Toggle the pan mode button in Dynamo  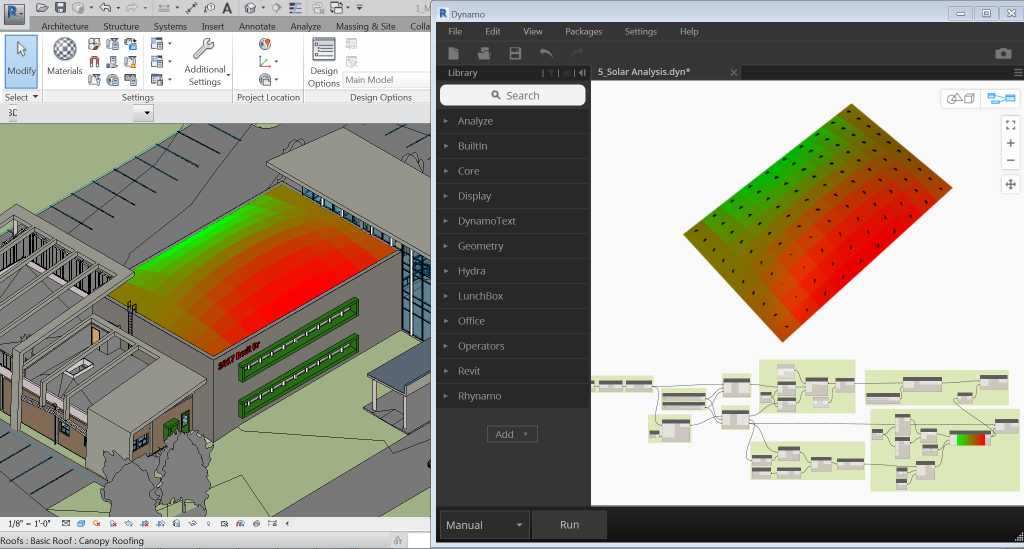click(1010, 184)
